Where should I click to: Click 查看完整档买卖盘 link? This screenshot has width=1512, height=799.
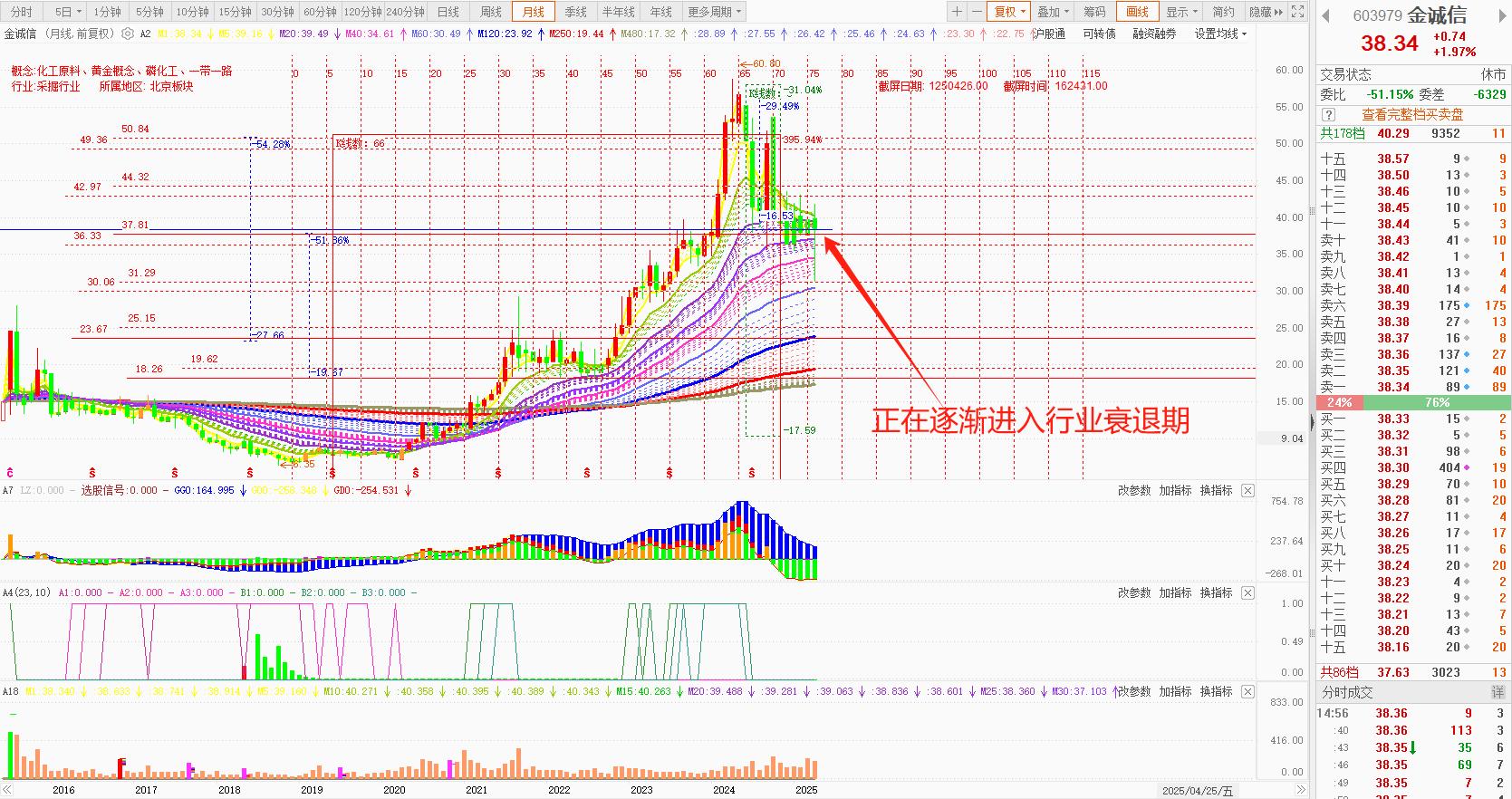pyautogui.click(x=1412, y=115)
